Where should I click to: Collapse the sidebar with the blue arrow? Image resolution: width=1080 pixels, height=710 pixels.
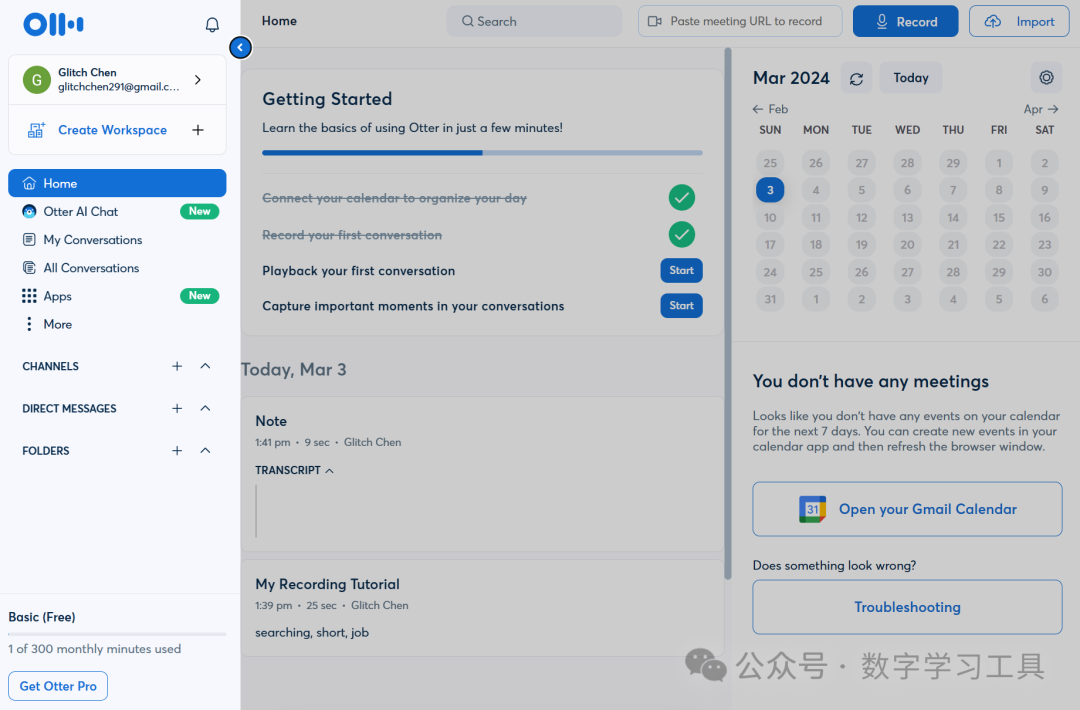[x=240, y=48]
